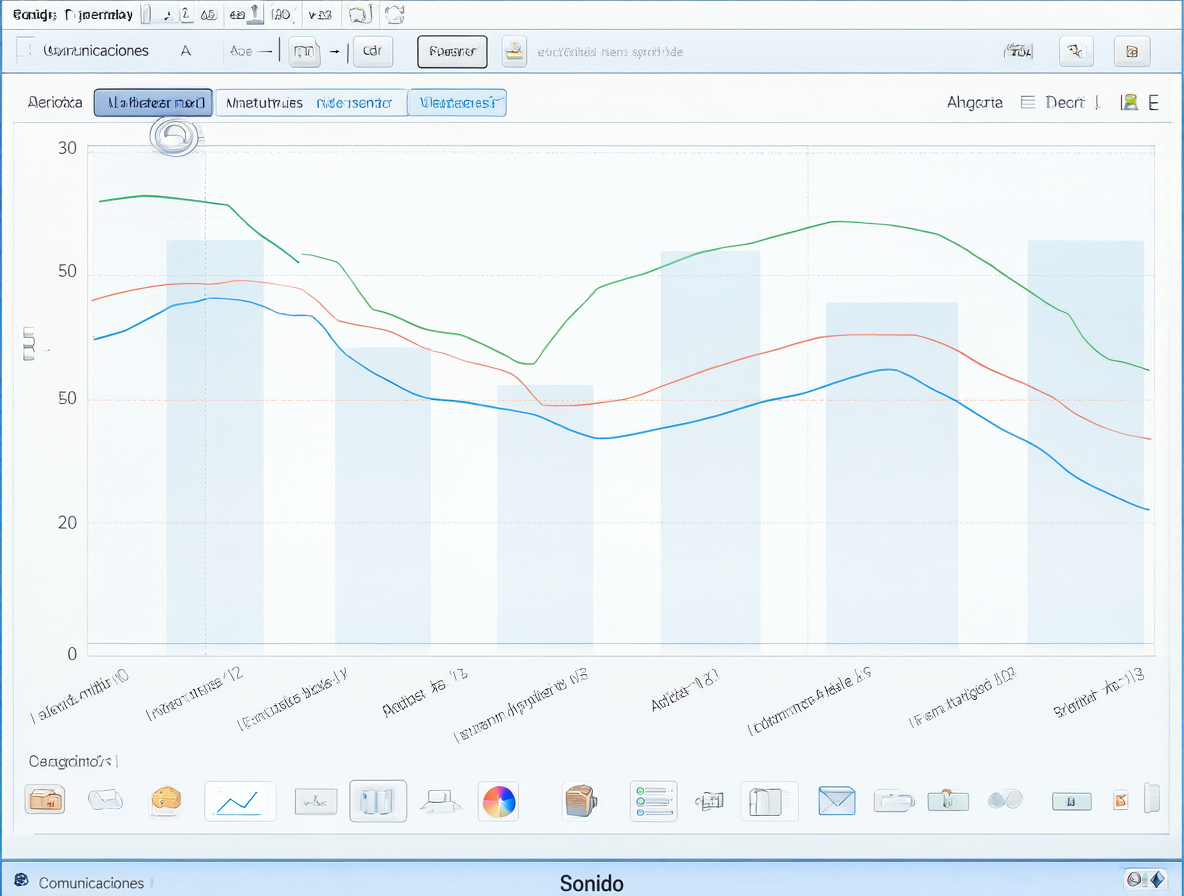
Task: Click the laptop icon in the bottom row
Action: [x=441, y=801]
